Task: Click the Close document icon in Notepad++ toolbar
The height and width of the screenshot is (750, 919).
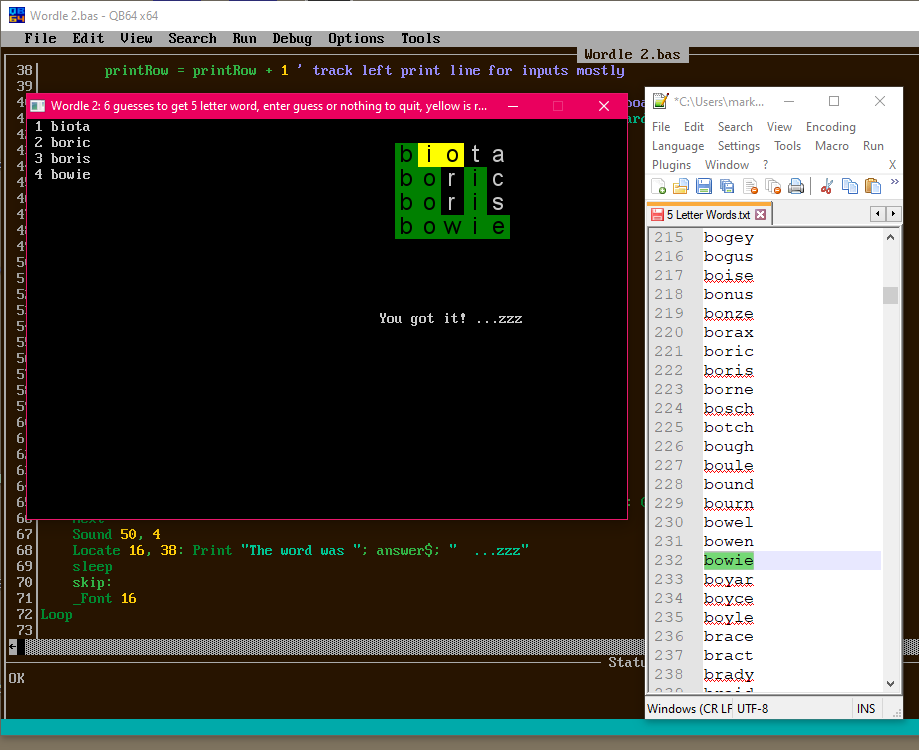Action: pos(750,186)
